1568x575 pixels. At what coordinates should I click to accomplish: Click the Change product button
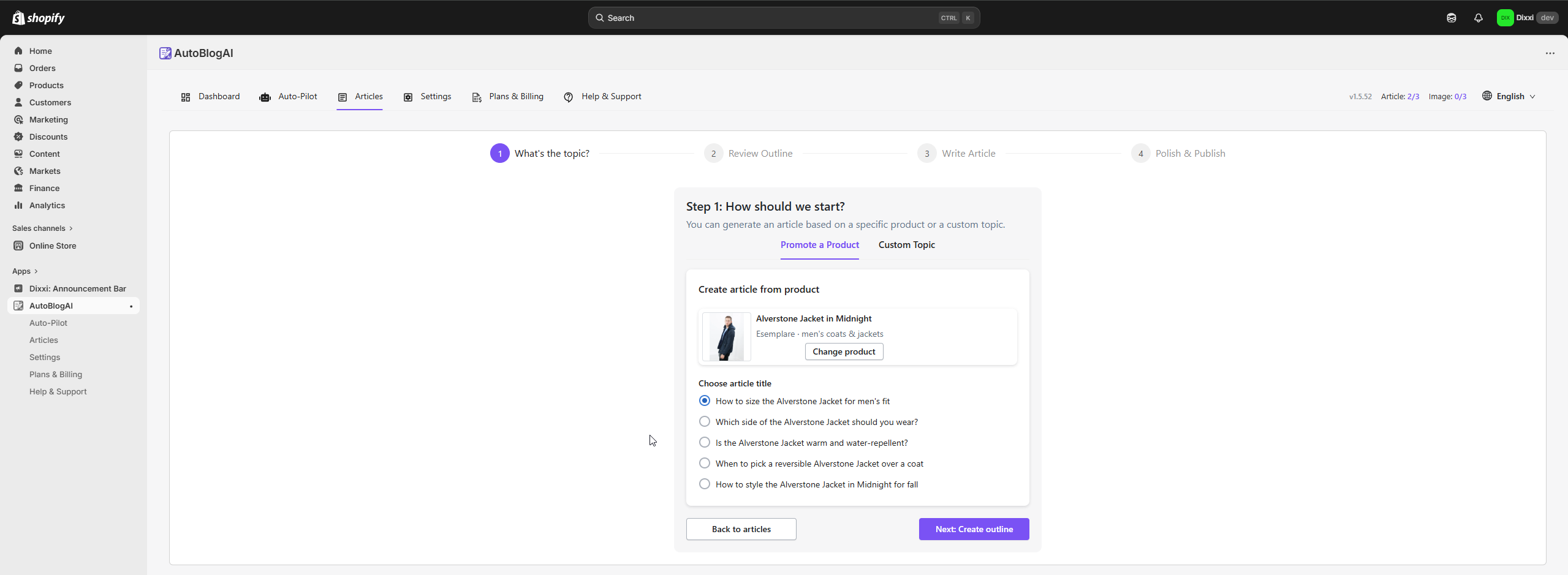coord(844,351)
